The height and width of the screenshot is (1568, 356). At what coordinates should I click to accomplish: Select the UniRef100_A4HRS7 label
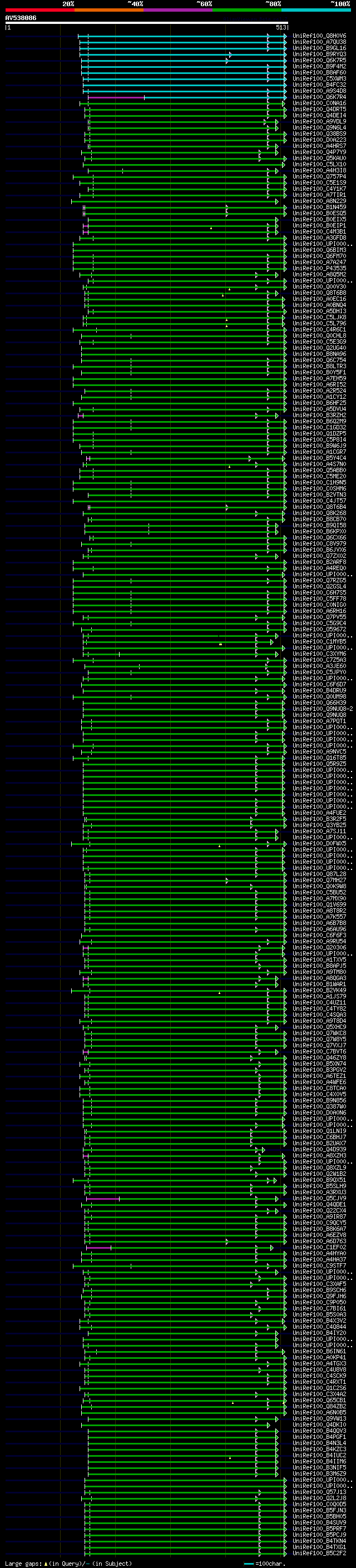[x=319, y=146]
